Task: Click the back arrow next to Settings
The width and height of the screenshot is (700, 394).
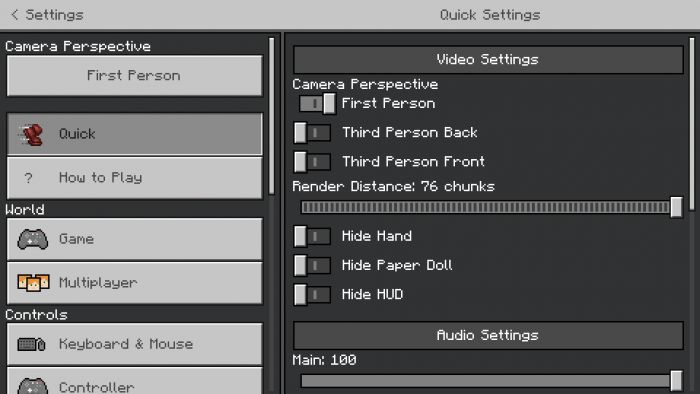Action: click(x=14, y=15)
